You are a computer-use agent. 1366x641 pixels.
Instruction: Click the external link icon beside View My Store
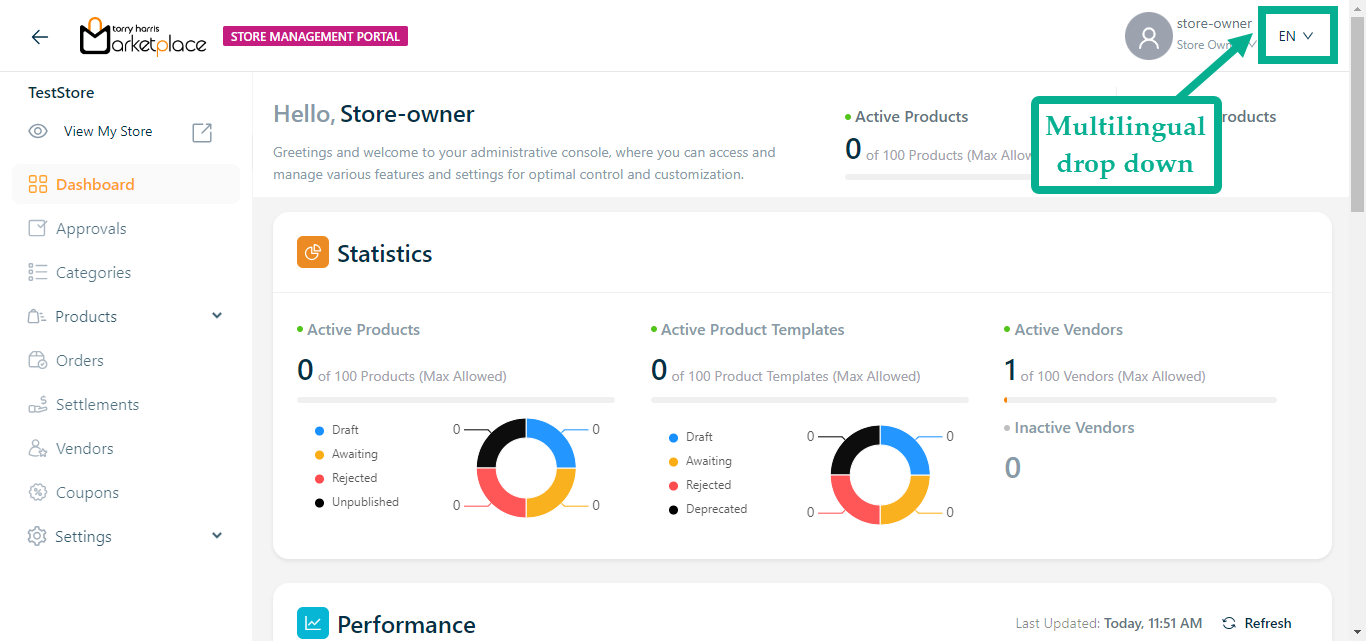coord(202,132)
